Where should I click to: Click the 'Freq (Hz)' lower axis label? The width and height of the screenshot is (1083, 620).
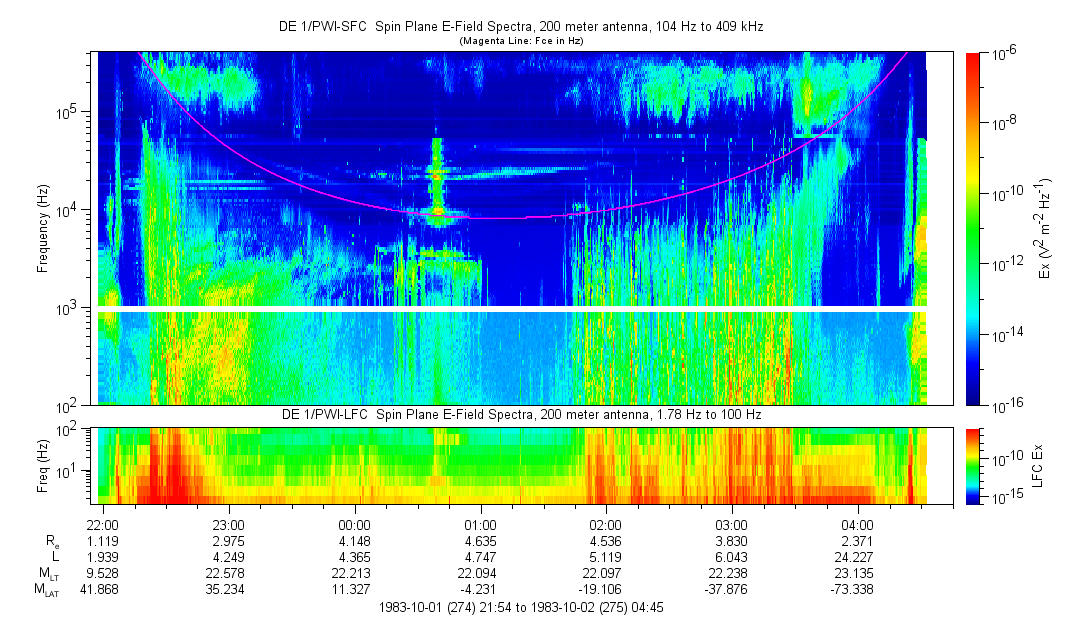[43, 466]
